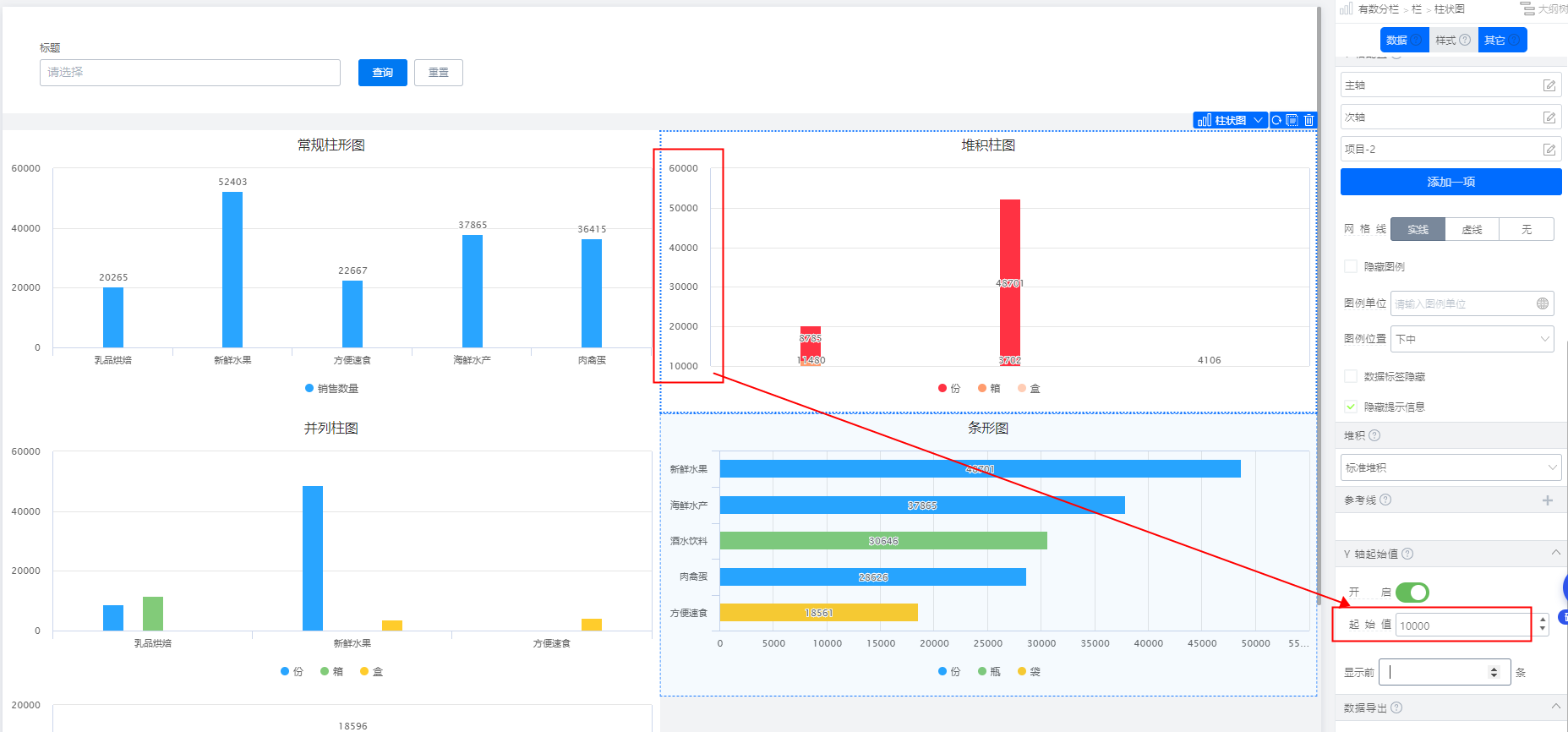The height and width of the screenshot is (732, 1568).
Task: Click 有数分栏 in breadcrumb
Action: click(1379, 9)
